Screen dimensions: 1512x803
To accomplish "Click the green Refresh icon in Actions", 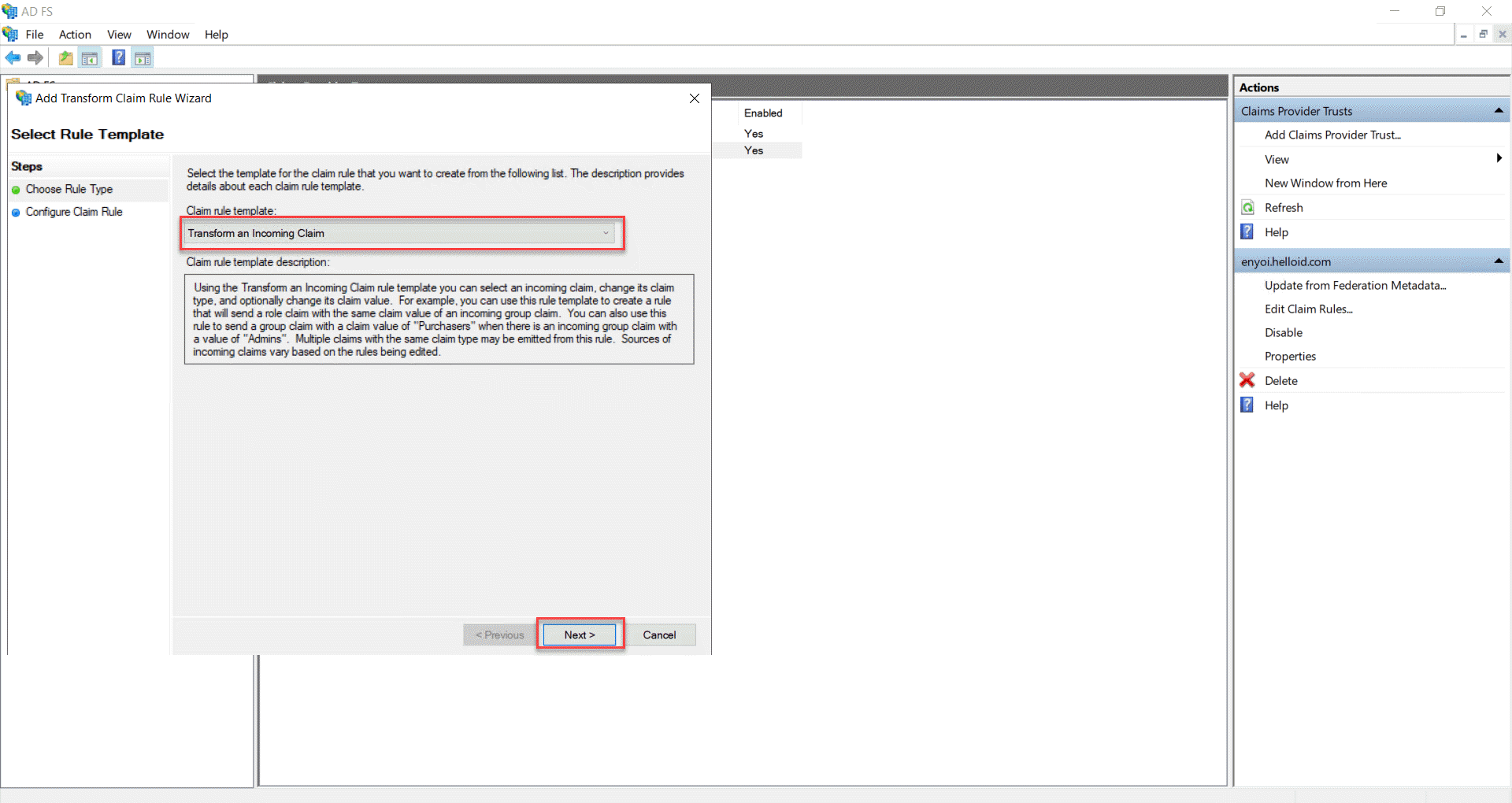I will tap(1247, 207).
